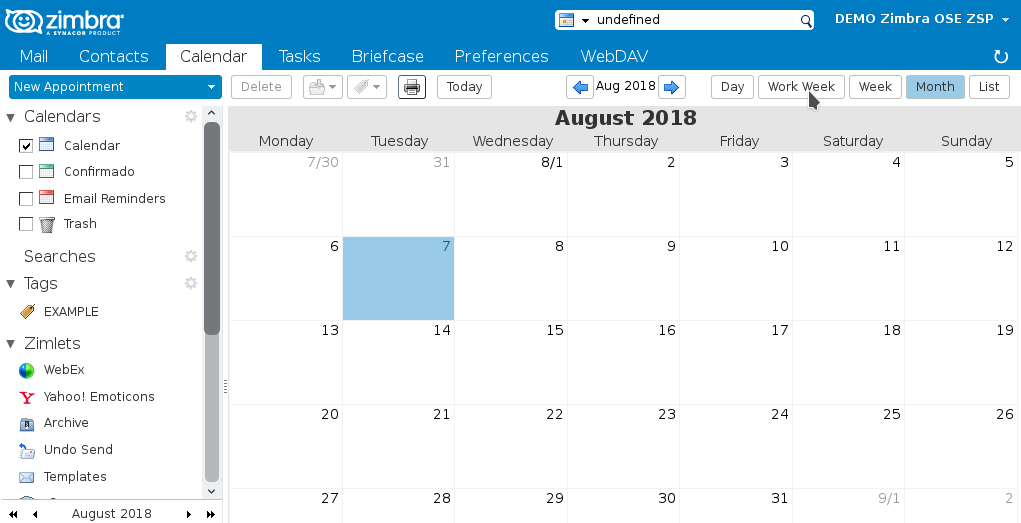Open the Briefcase tab
This screenshot has height=523, width=1021.
pos(387,57)
